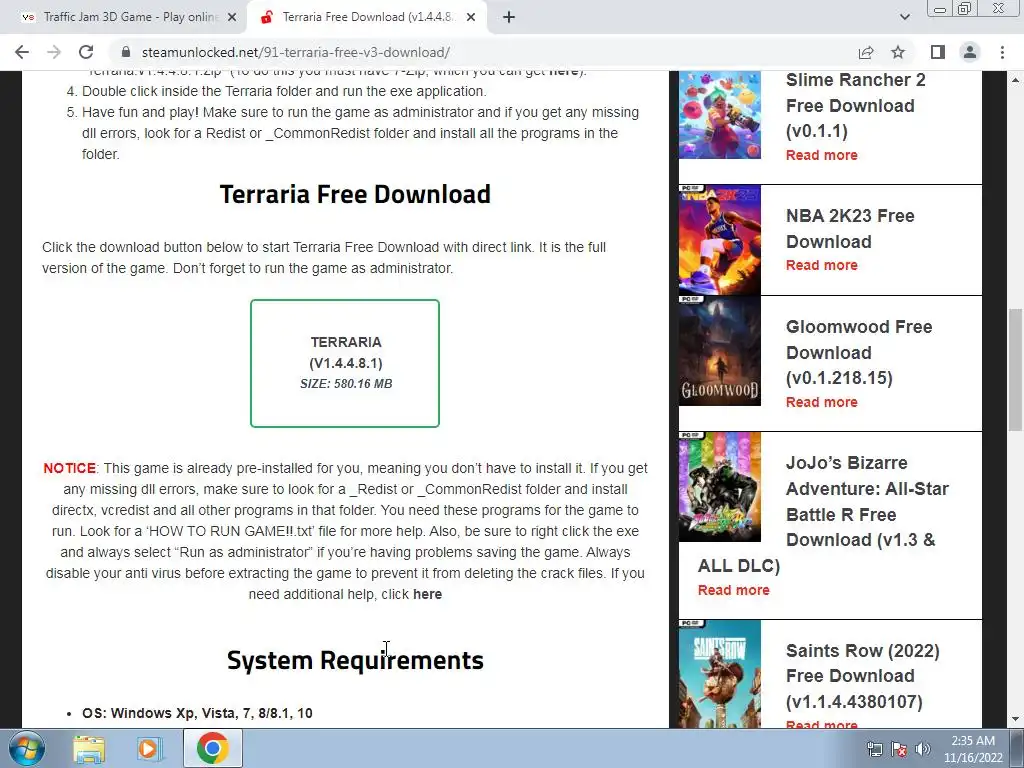1024x768 pixels.
Task: Open NBA 2K23 Free Download title
Action: (850, 229)
